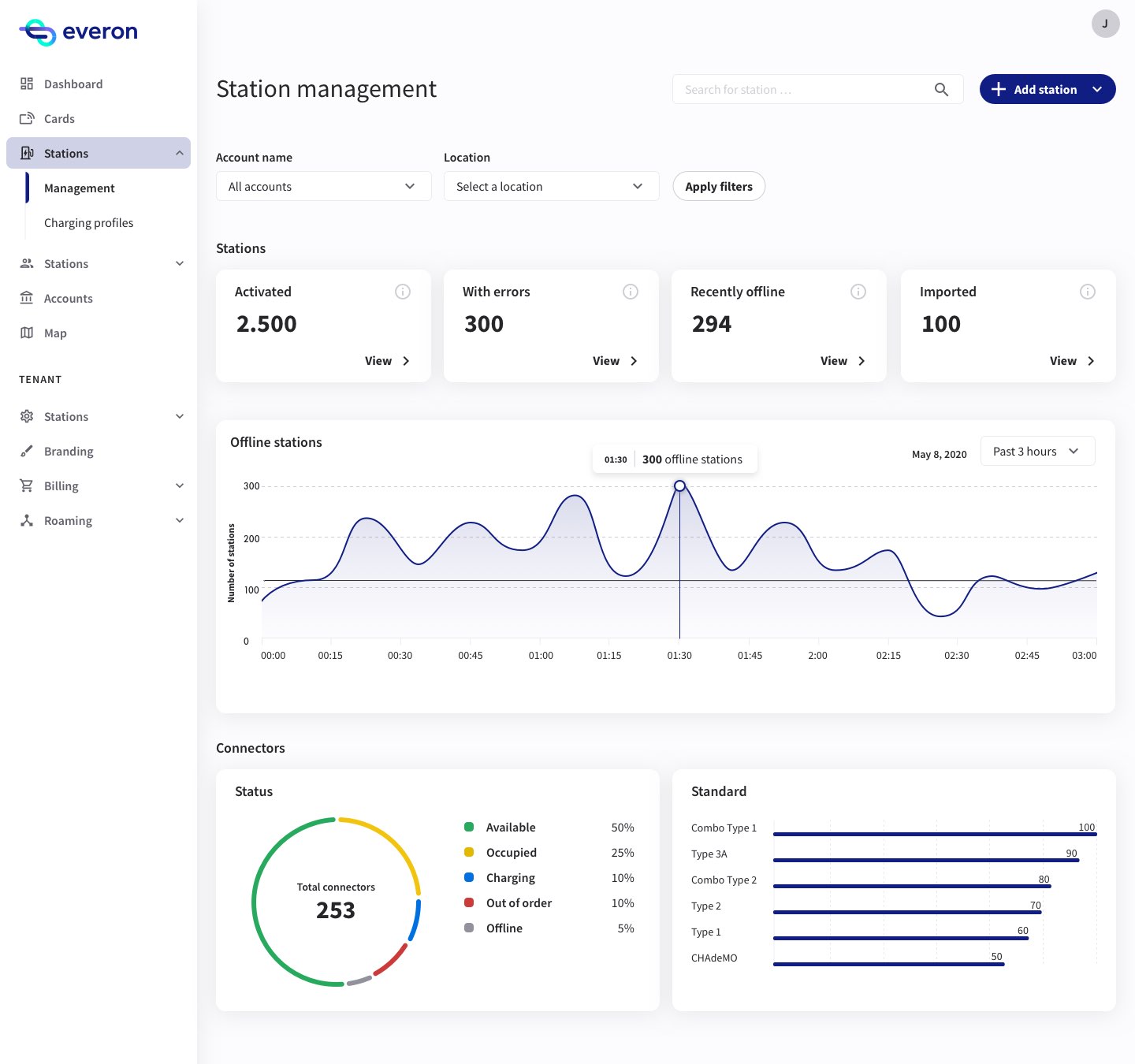Click the Roaming network icon

(27, 520)
